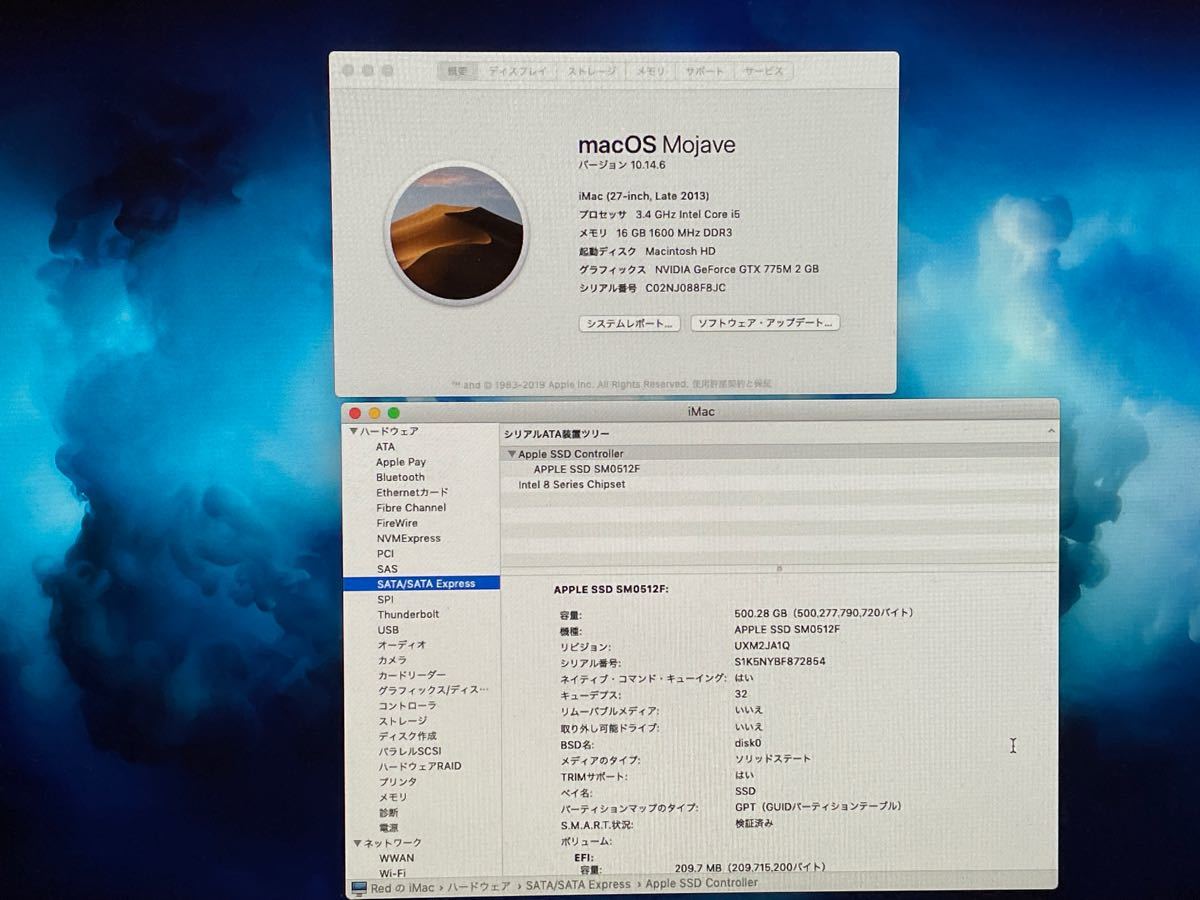1200x900 pixels.
Task: Click the sort chevron in シリアルATA装置ツリー header
Action: pos(1050,431)
